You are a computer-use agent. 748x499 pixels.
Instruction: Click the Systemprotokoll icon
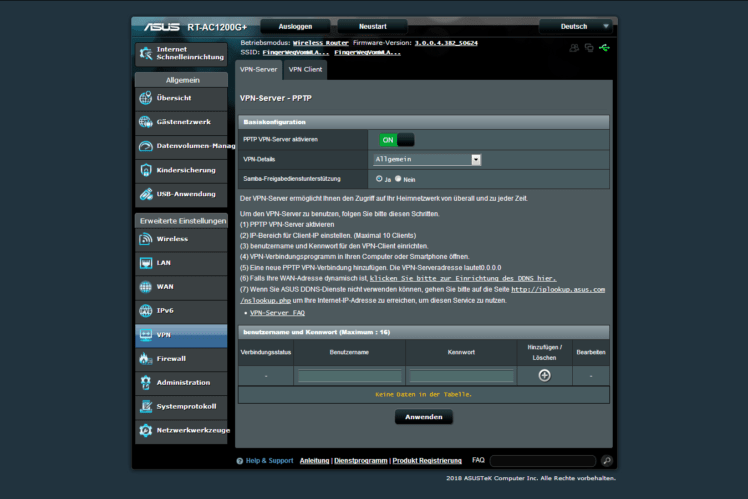pyautogui.click(x=145, y=406)
